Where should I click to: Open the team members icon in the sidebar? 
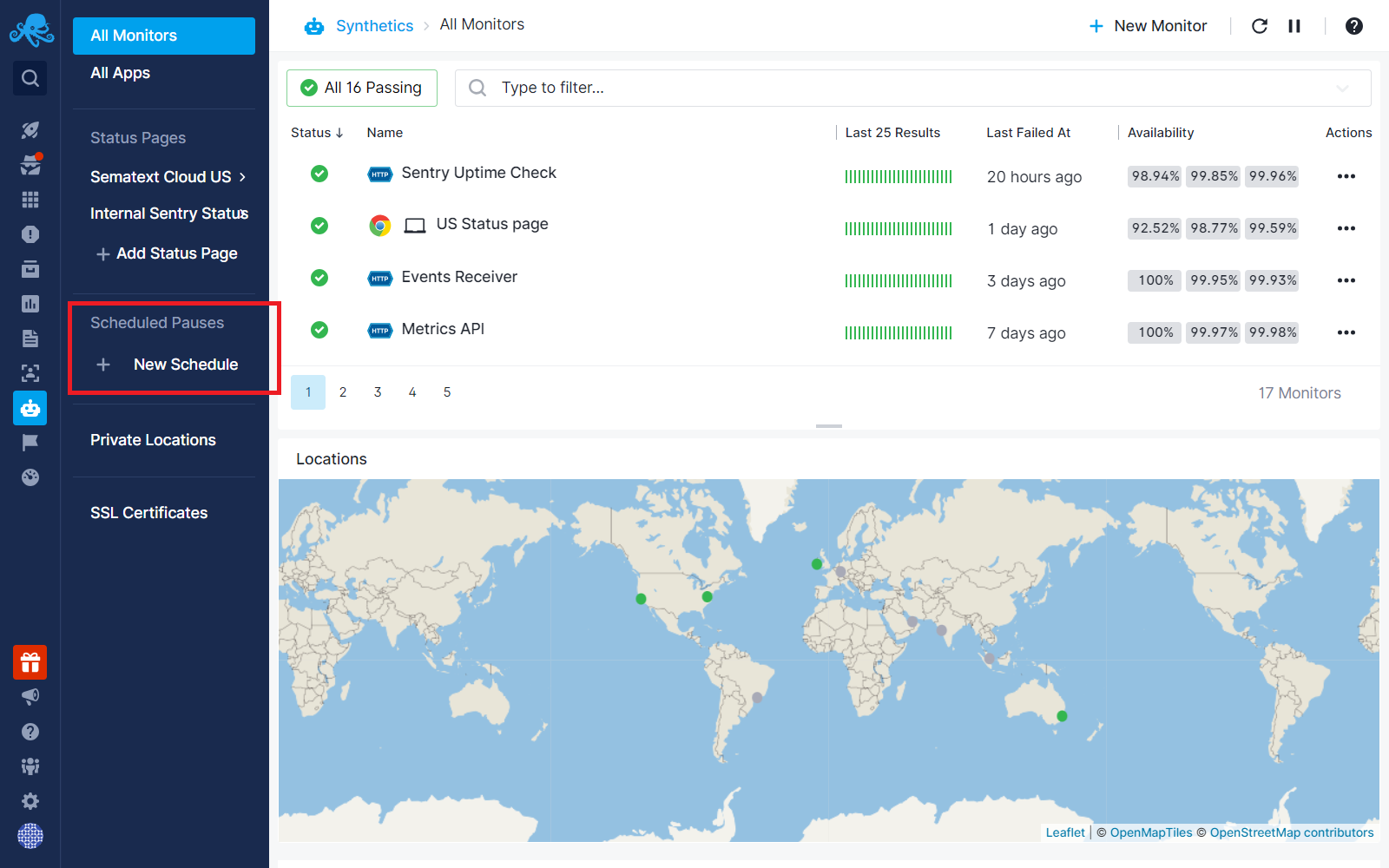tap(30, 766)
